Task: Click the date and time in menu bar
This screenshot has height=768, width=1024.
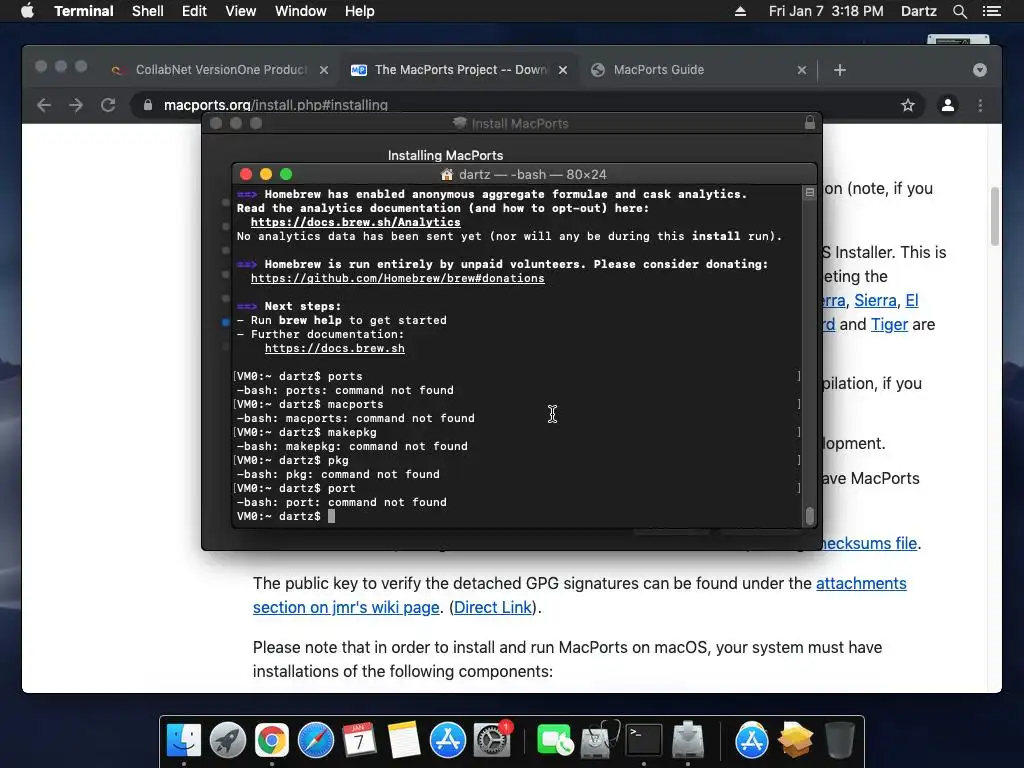Action: point(826,11)
